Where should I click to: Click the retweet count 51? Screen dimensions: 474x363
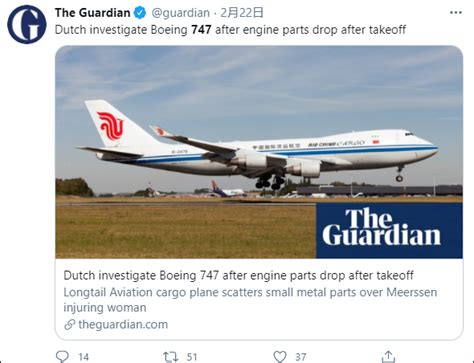(192, 357)
